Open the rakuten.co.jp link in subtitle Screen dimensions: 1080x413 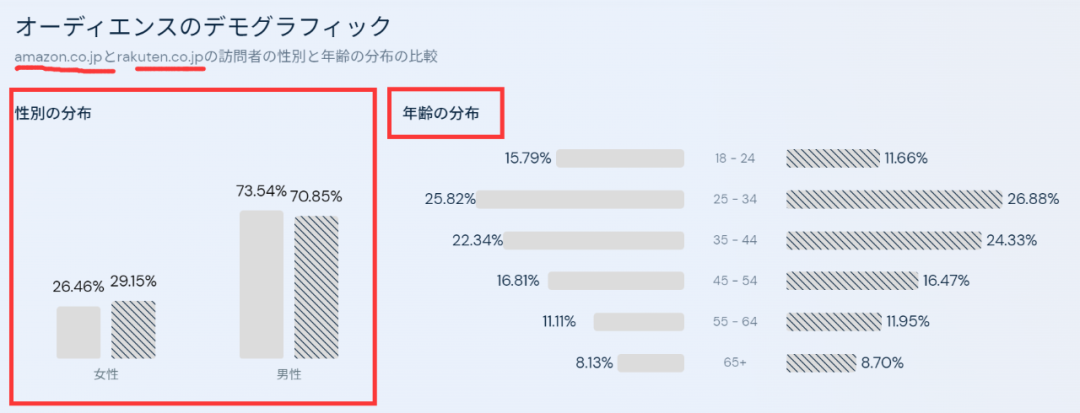tap(161, 57)
